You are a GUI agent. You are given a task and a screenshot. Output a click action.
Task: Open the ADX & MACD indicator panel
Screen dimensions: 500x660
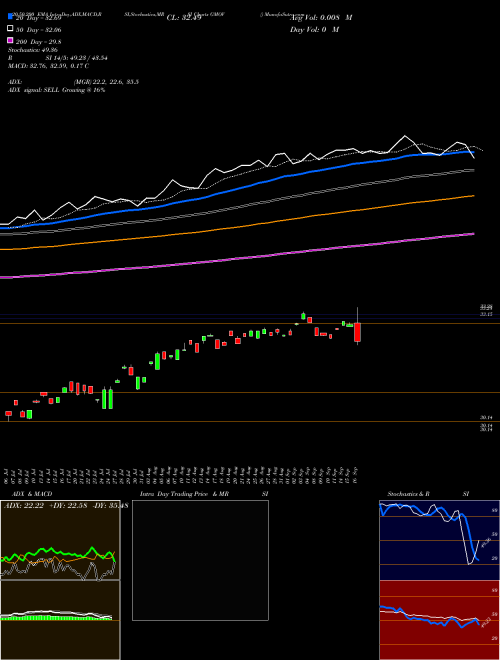pyautogui.click(x=60, y=580)
